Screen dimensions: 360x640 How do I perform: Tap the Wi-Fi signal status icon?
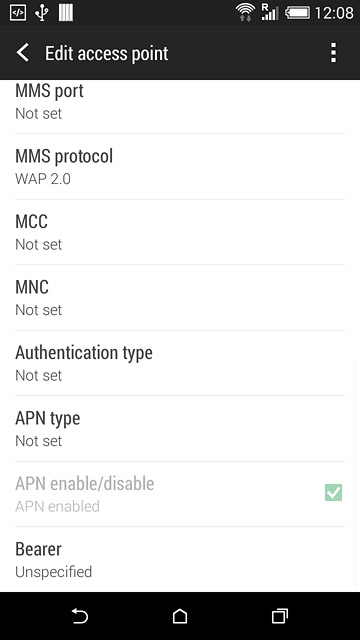pyautogui.click(x=245, y=13)
